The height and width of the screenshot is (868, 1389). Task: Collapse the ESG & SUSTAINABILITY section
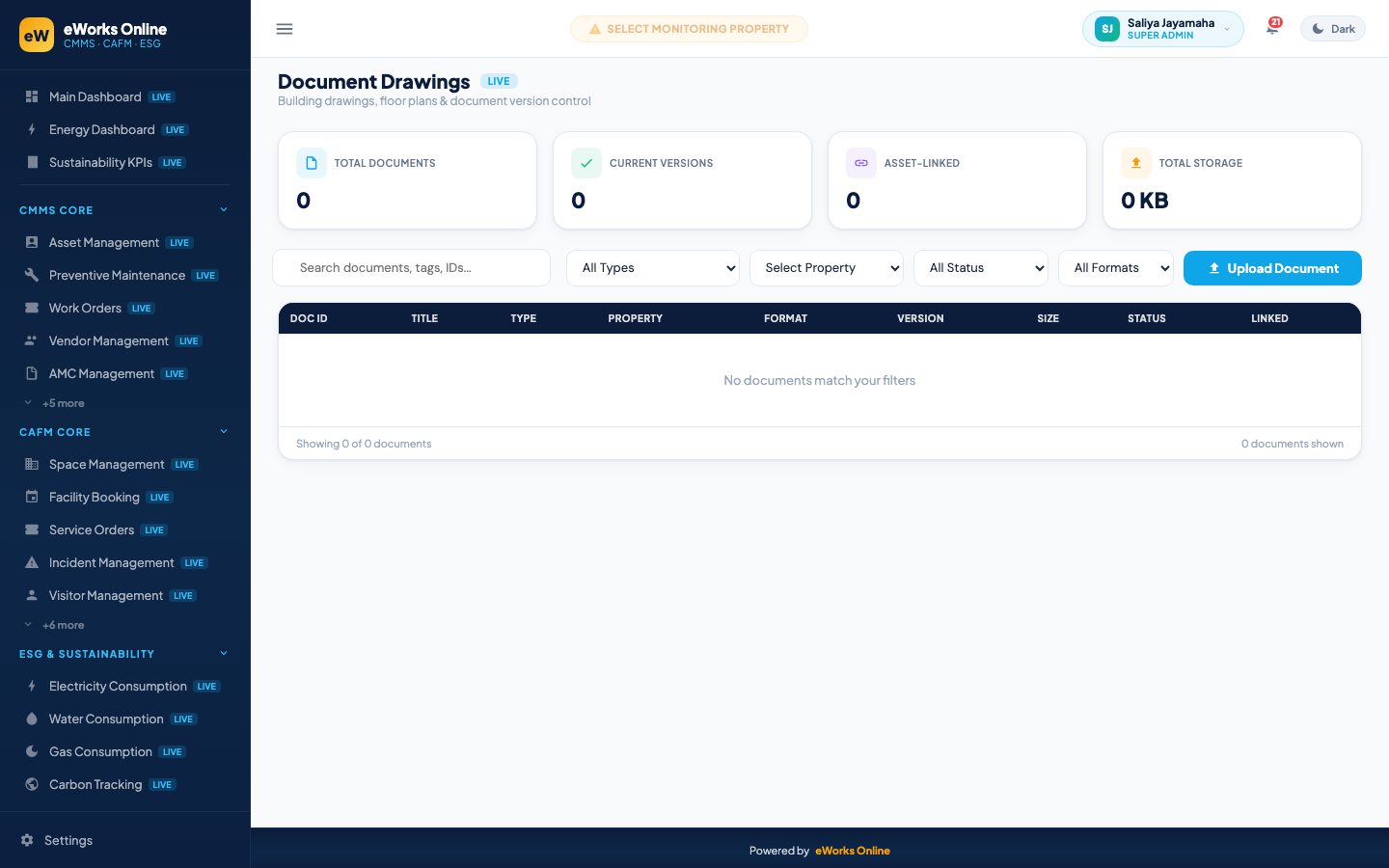pyautogui.click(x=124, y=654)
